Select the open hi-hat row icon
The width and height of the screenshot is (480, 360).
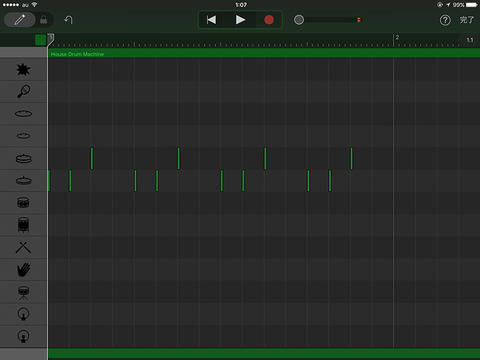[x=23, y=158]
